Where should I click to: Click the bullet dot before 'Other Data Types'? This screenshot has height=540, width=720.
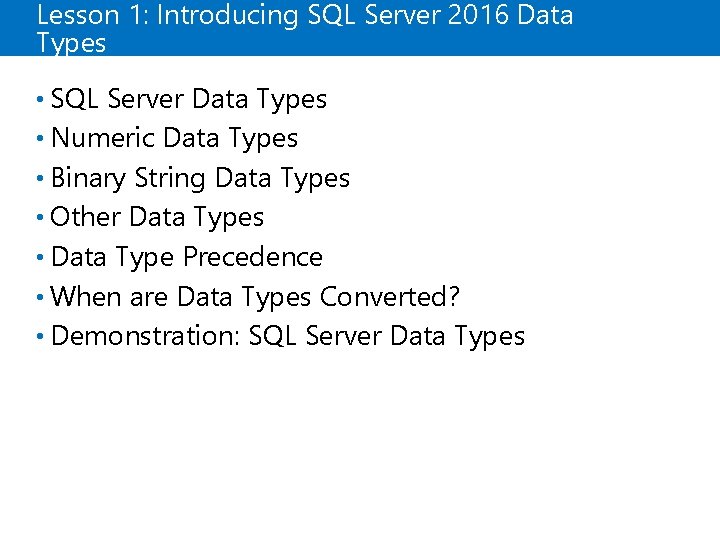click(x=39, y=217)
